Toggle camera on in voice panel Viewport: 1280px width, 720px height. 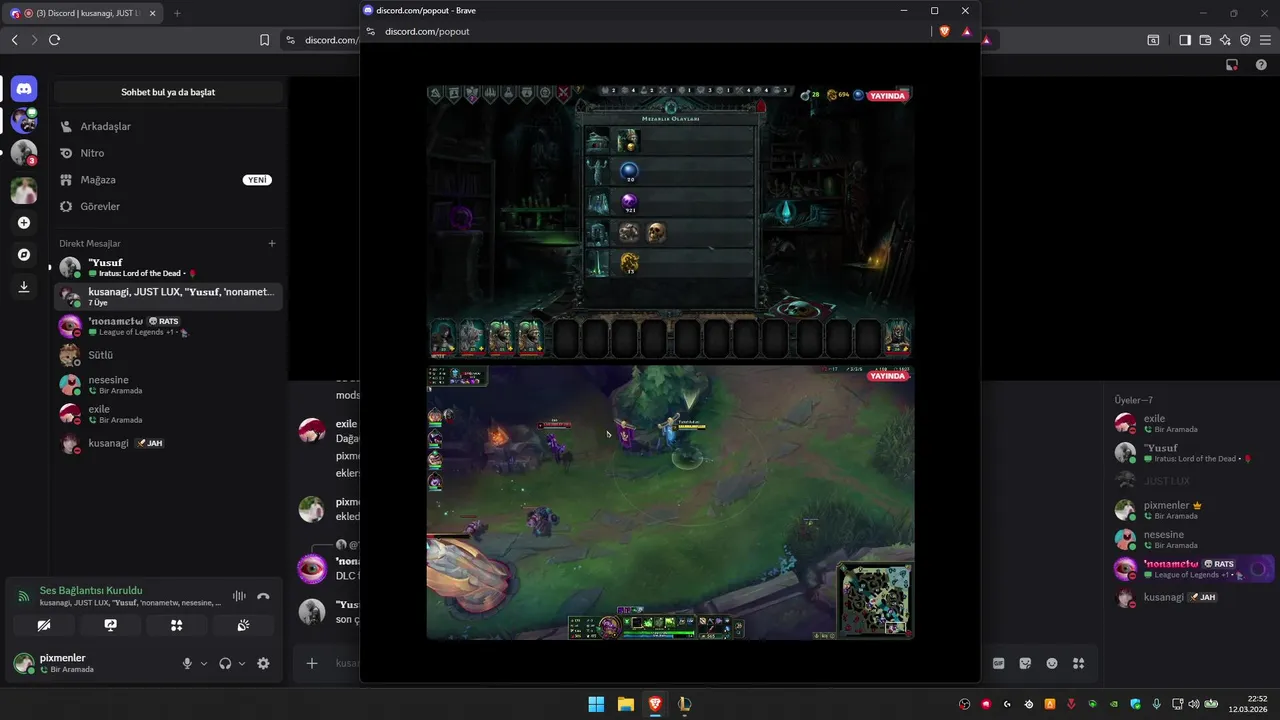(x=43, y=625)
